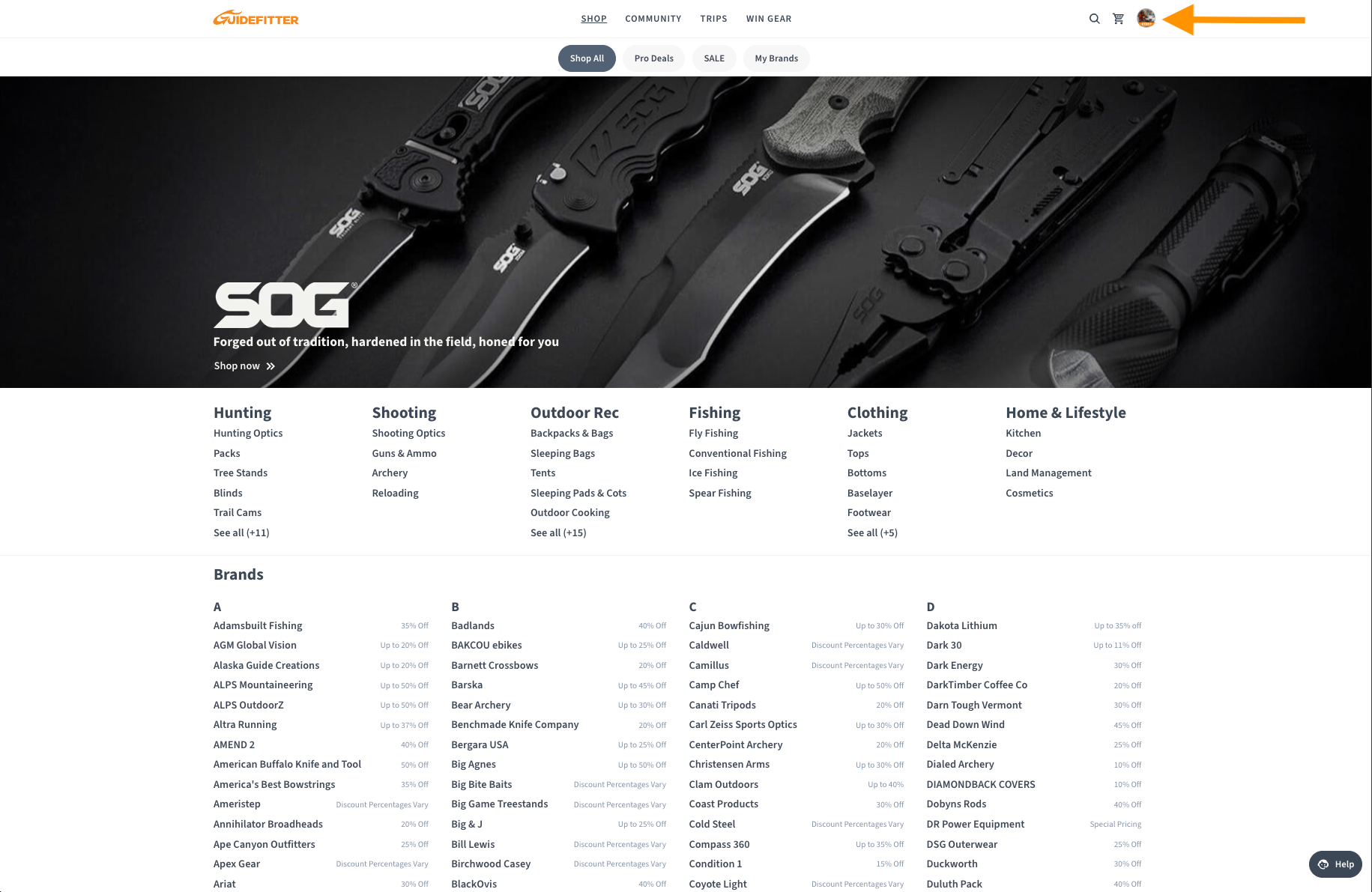The image size is (1372, 892).
Task: Open Backpacks & Bags subcategory
Action: (572, 434)
